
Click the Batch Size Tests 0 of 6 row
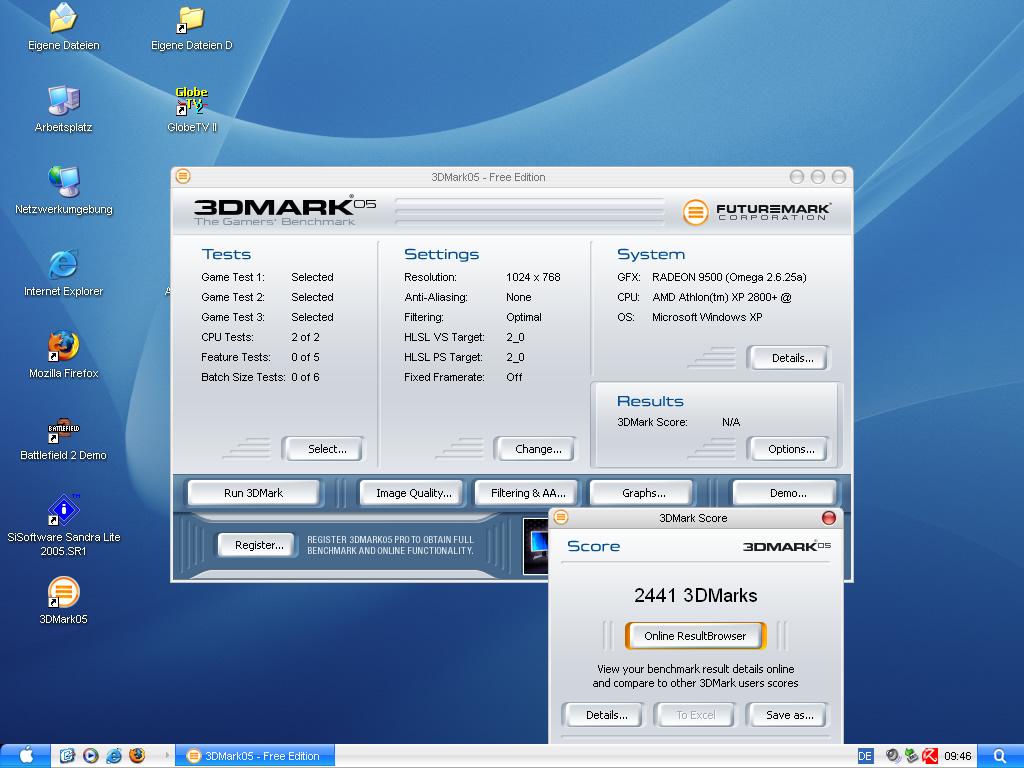(x=261, y=377)
